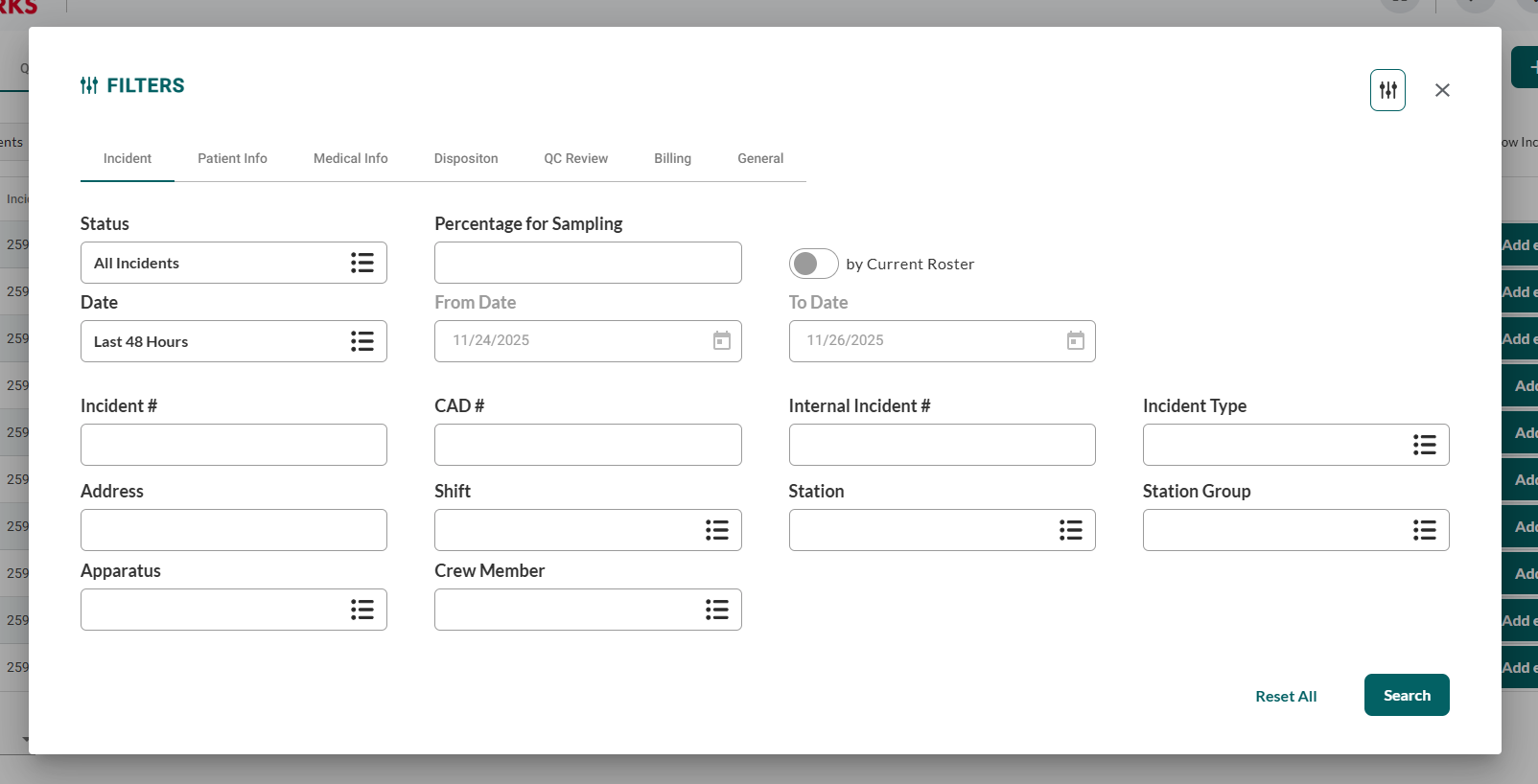Click the Reset All link
This screenshot has height=784, width=1538.
click(x=1286, y=697)
